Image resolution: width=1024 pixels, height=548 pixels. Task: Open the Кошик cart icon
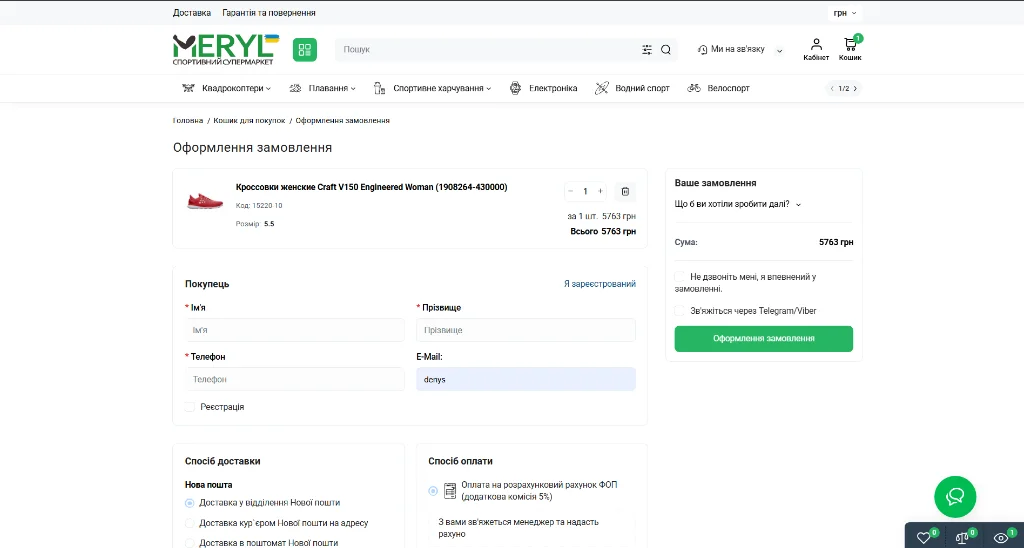[850, 49]
